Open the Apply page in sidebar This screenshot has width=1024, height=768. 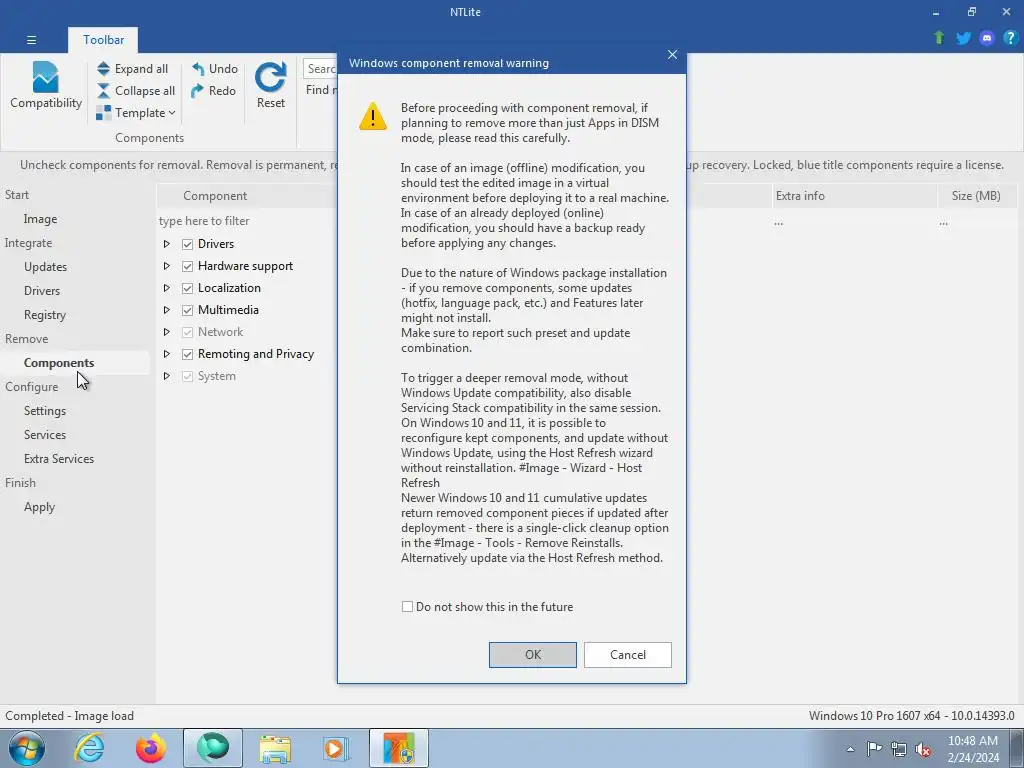point(39,507)
